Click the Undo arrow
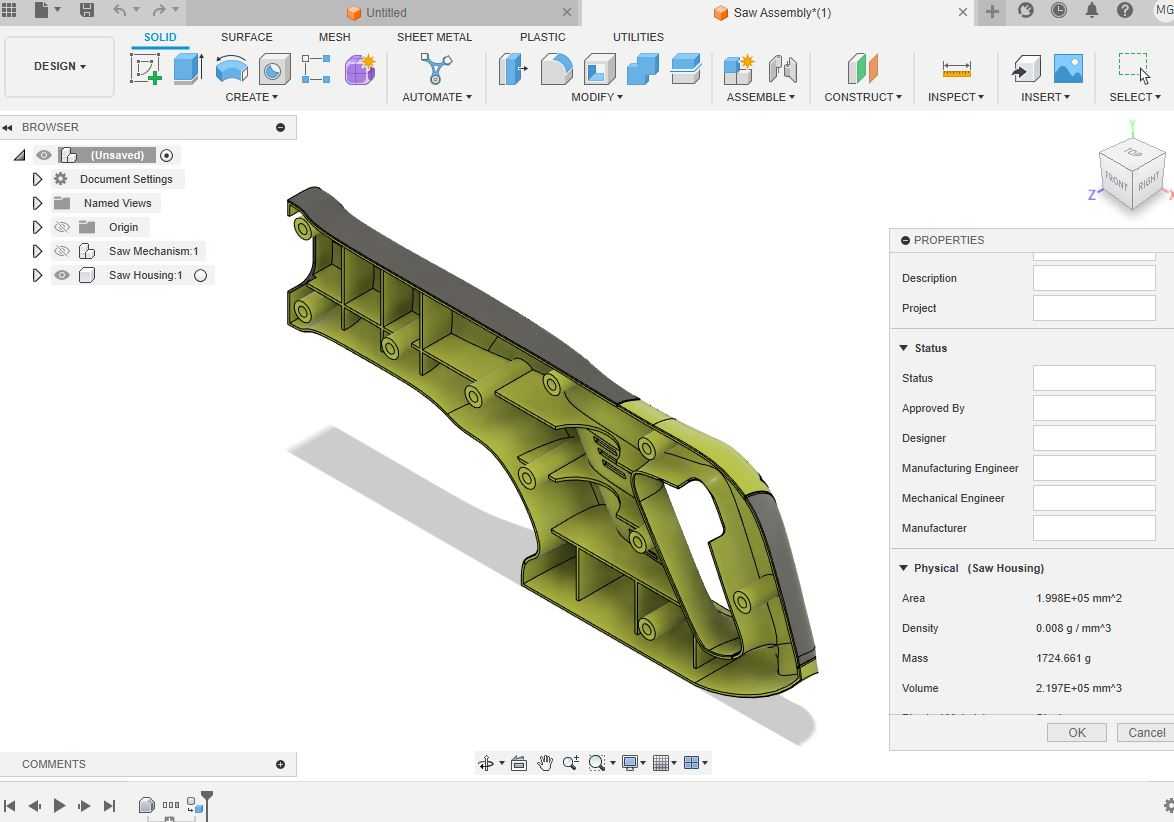Image resolution: width=1174 pixels, height=822 pixels. 120,10
